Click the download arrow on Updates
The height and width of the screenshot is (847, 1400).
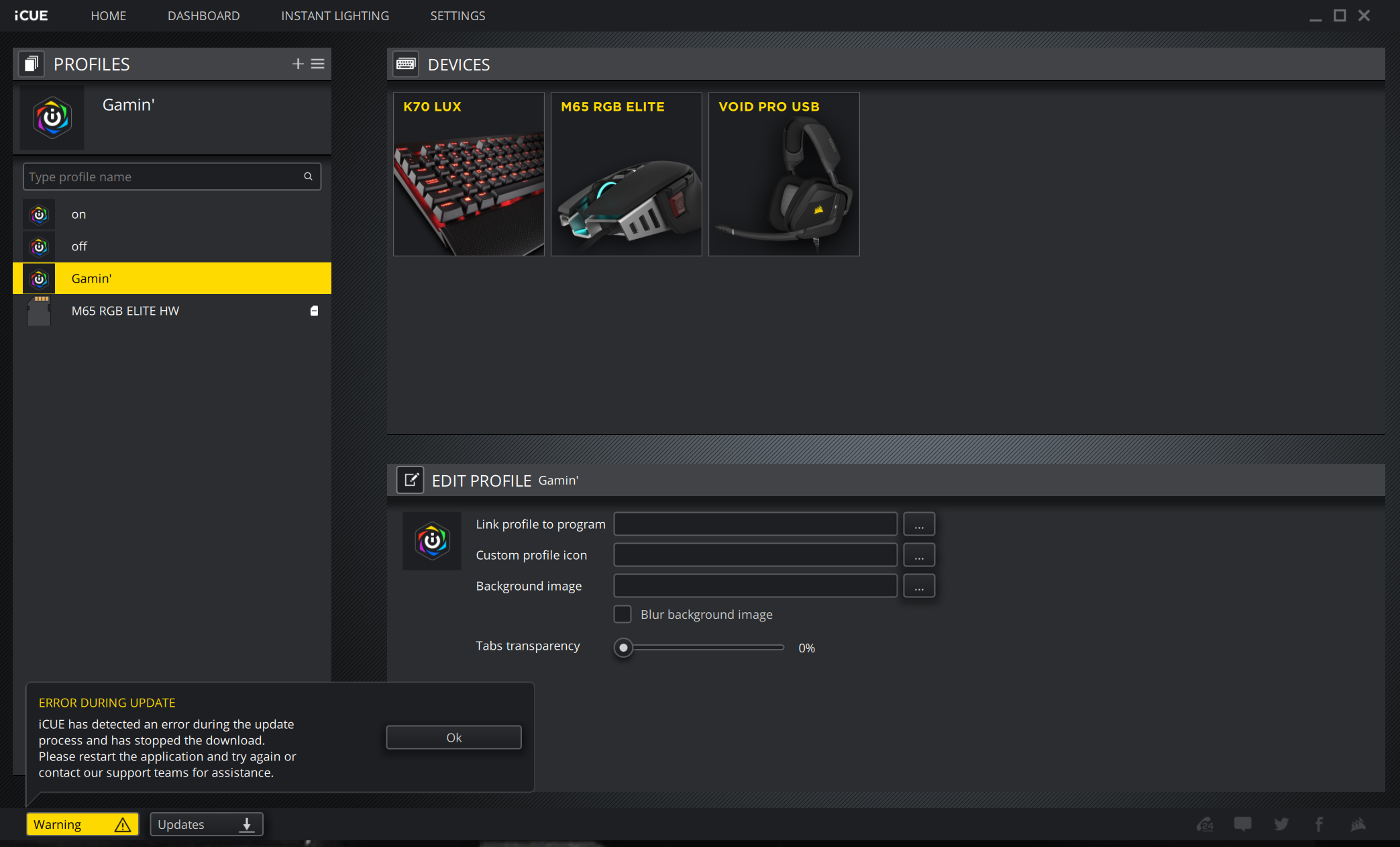point(247,824)
